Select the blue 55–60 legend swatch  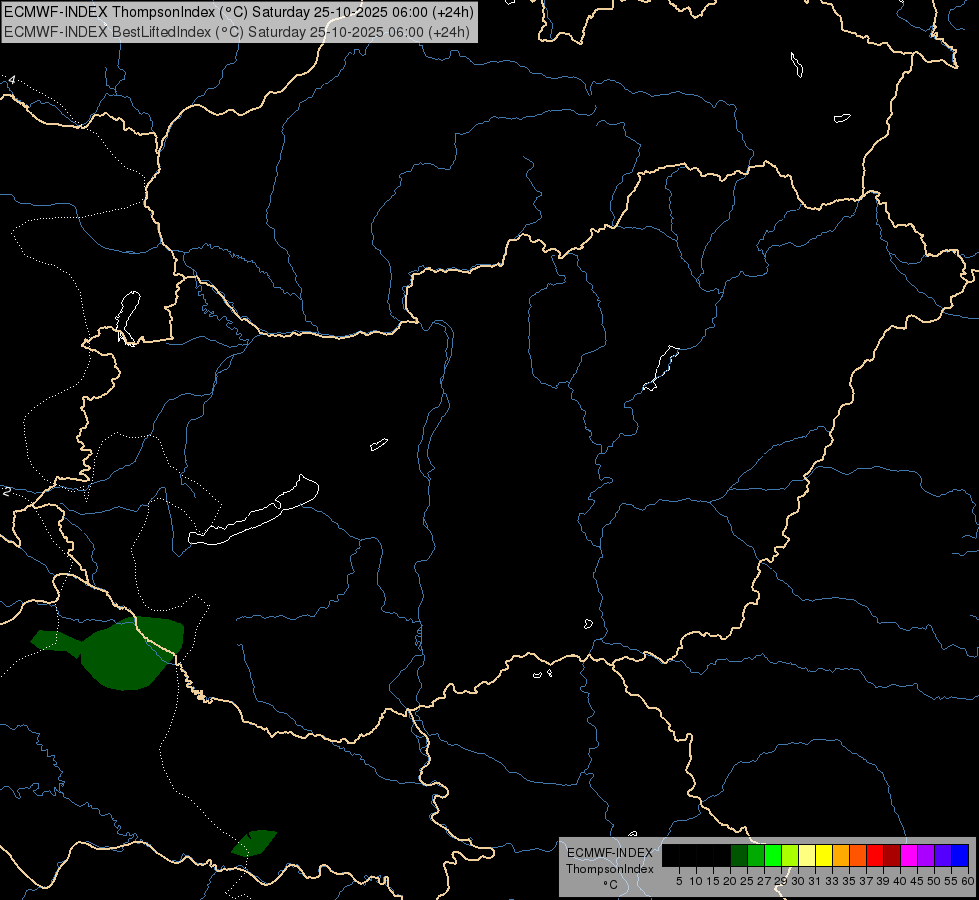click(960, 855)
